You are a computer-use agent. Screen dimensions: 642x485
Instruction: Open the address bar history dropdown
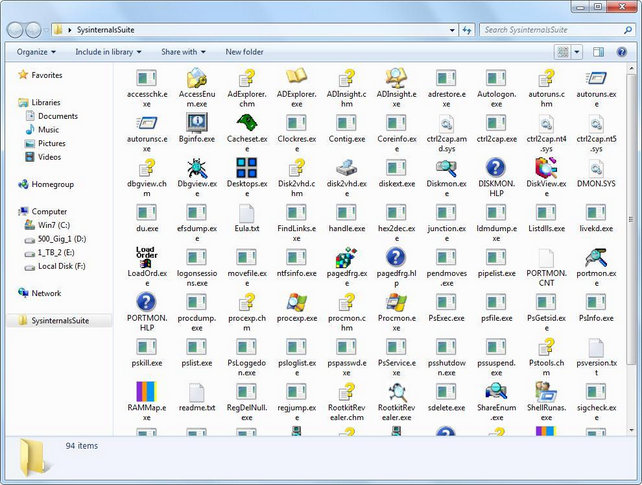[x=452, y=30]
